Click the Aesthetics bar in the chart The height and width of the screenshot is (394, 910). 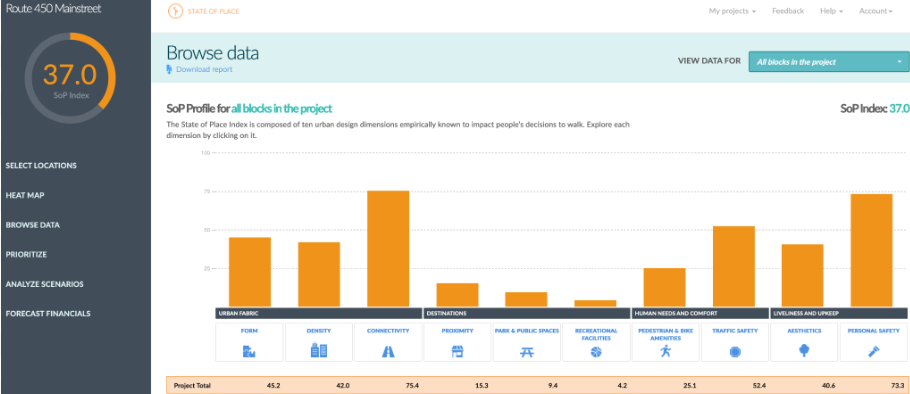pos(803,276)
